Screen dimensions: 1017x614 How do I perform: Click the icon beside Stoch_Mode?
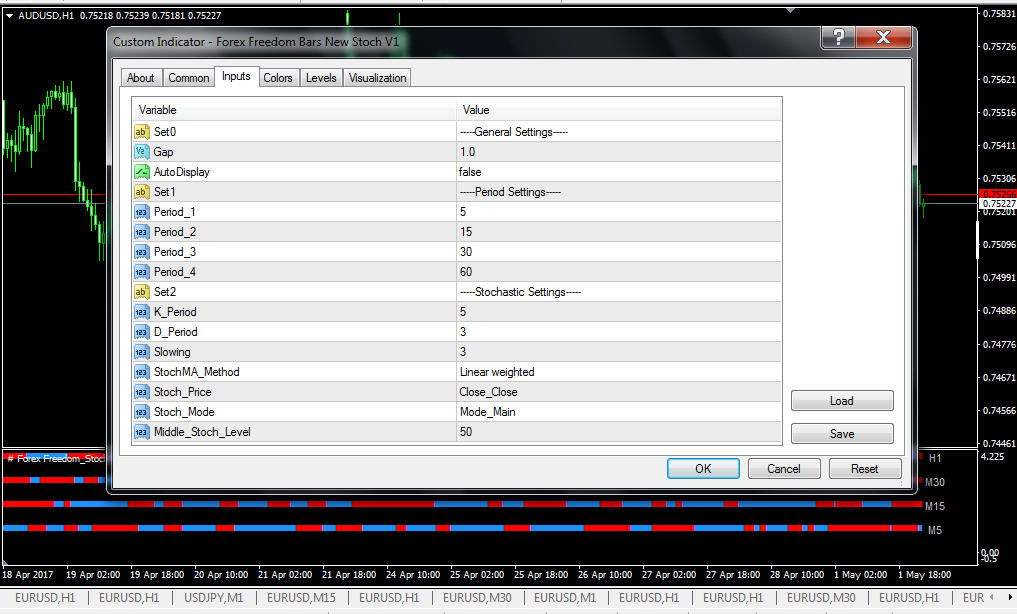point(141,412)
